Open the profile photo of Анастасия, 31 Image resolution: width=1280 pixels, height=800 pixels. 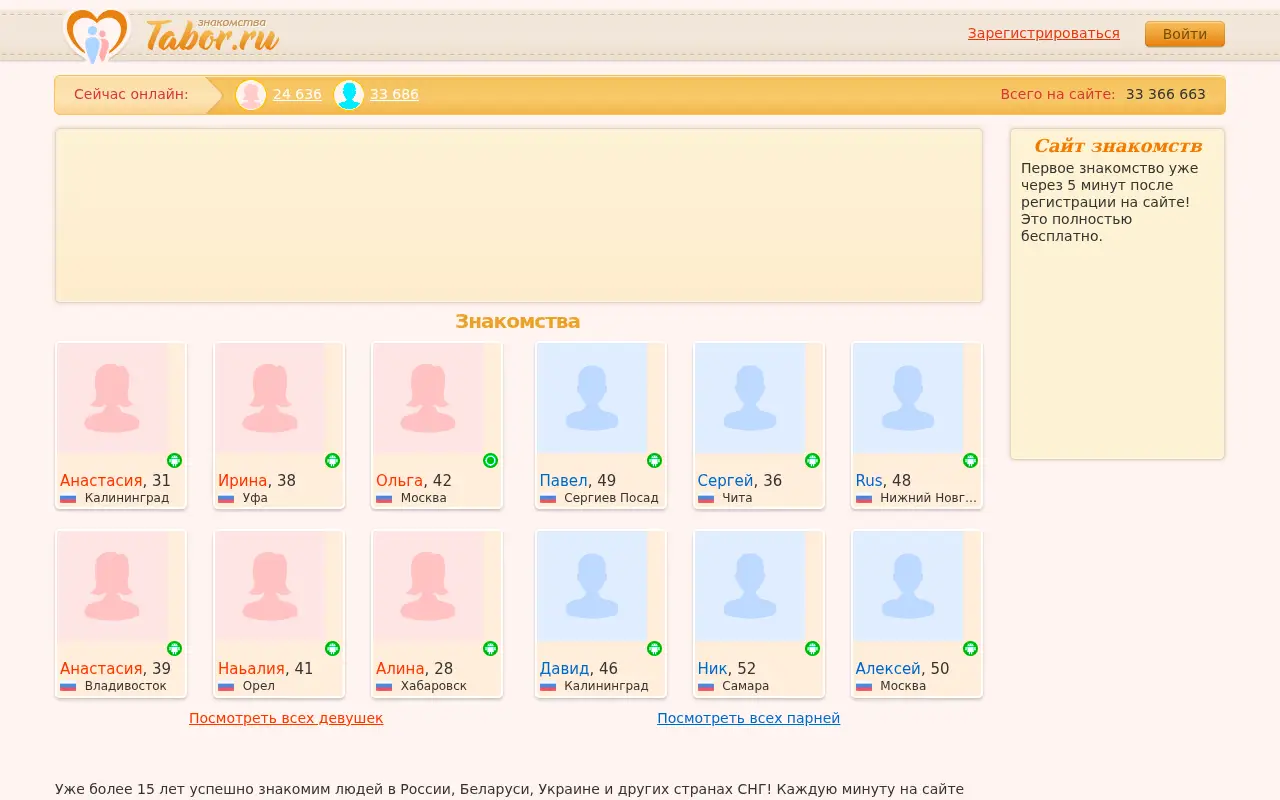(x=112, y=398)
